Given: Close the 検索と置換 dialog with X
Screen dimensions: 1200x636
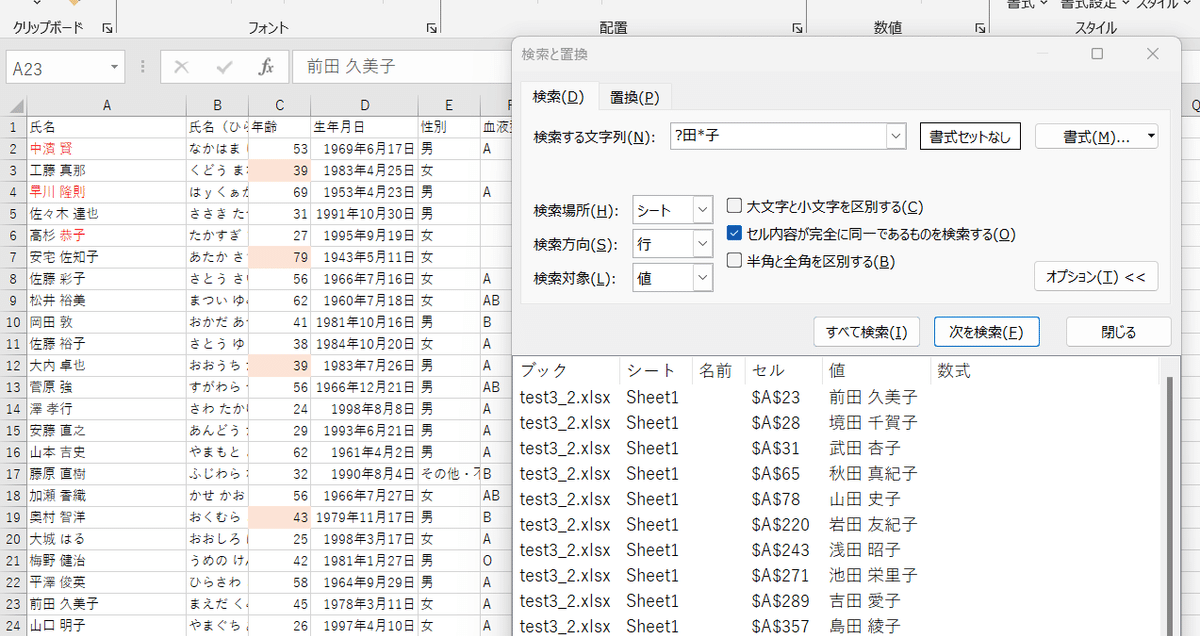Looking at the screenshot, I should (x=1153, y=54).
